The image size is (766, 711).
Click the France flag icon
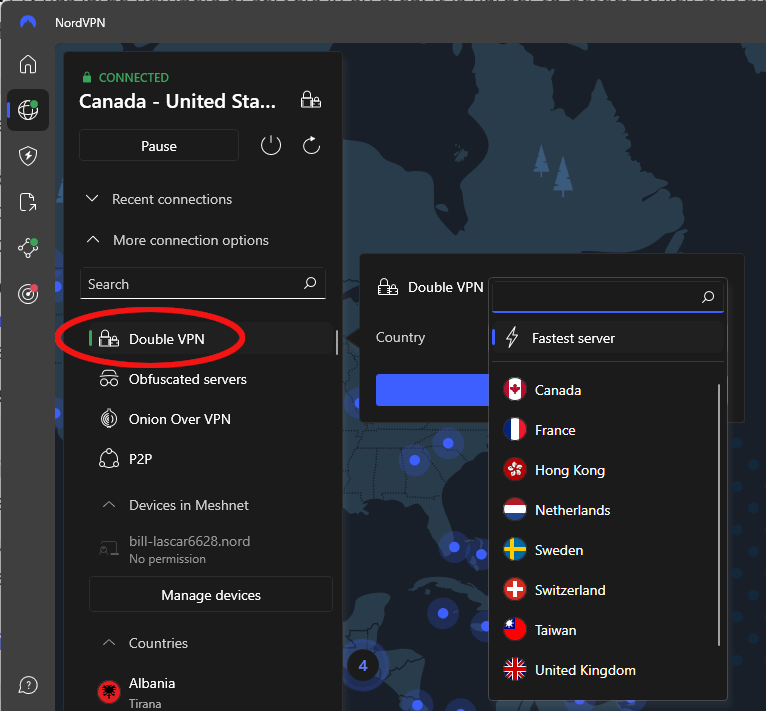tap(515, 430)
